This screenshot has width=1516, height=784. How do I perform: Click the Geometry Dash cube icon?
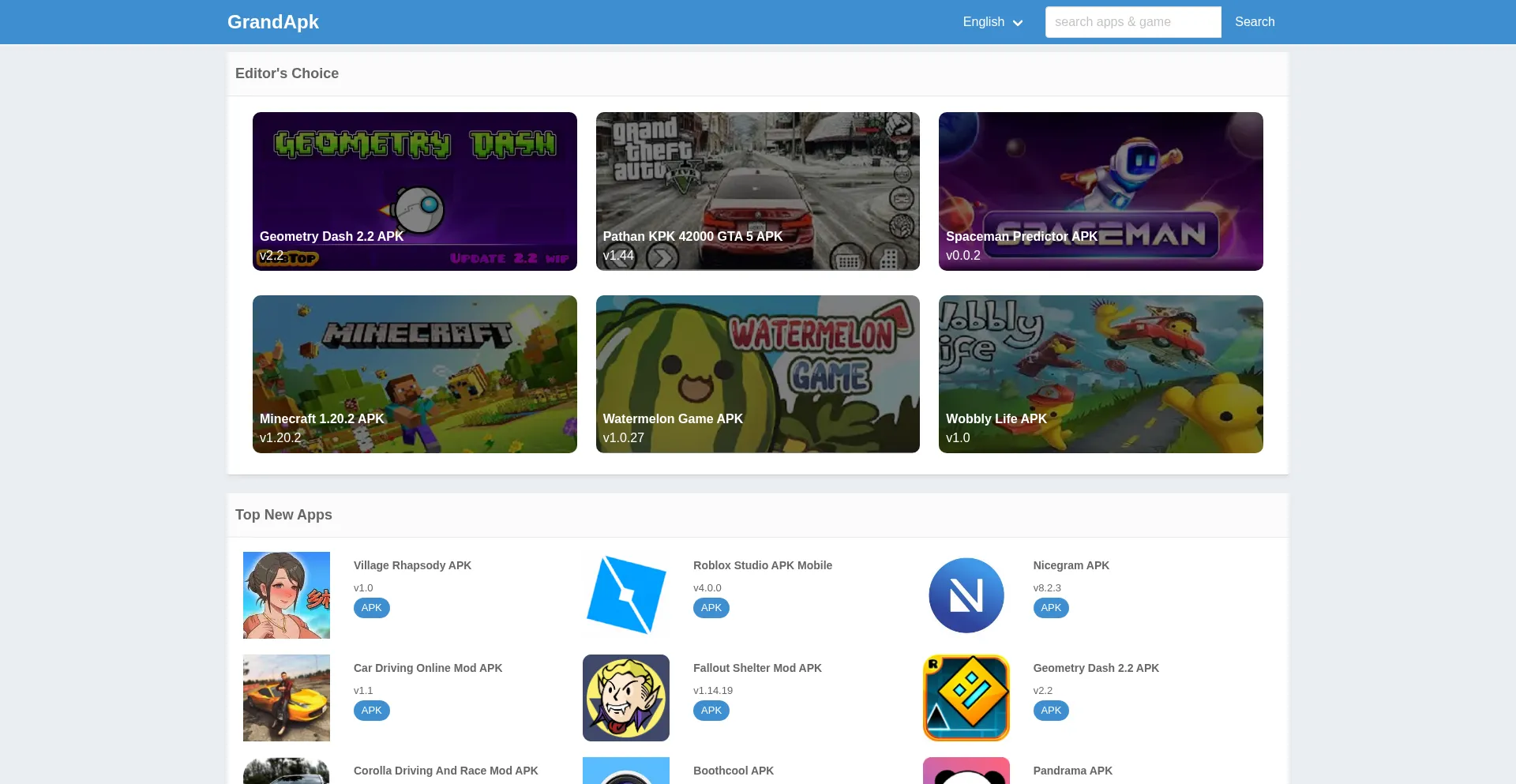coord(966,697)
